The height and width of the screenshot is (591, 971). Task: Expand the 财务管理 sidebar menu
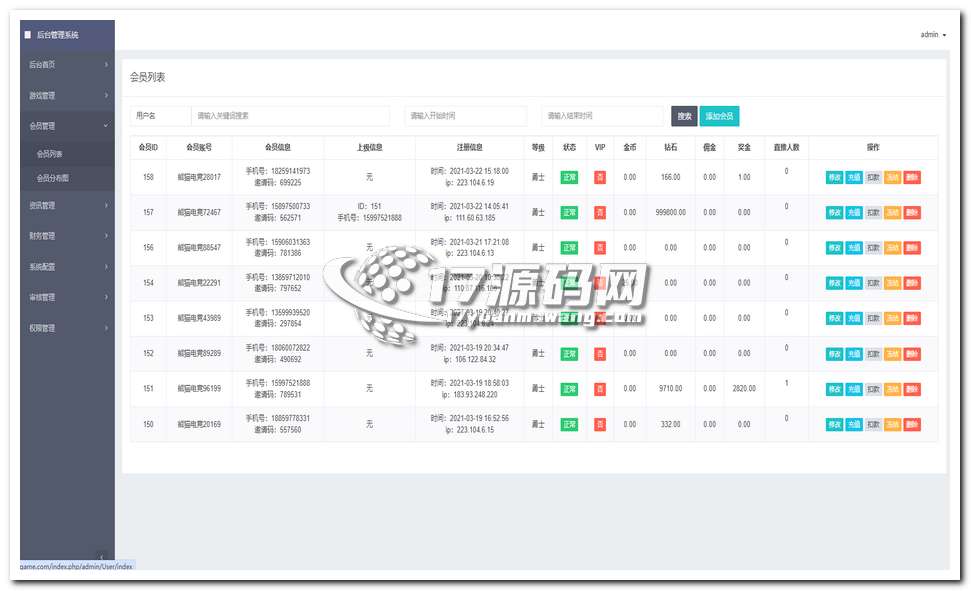67,236
